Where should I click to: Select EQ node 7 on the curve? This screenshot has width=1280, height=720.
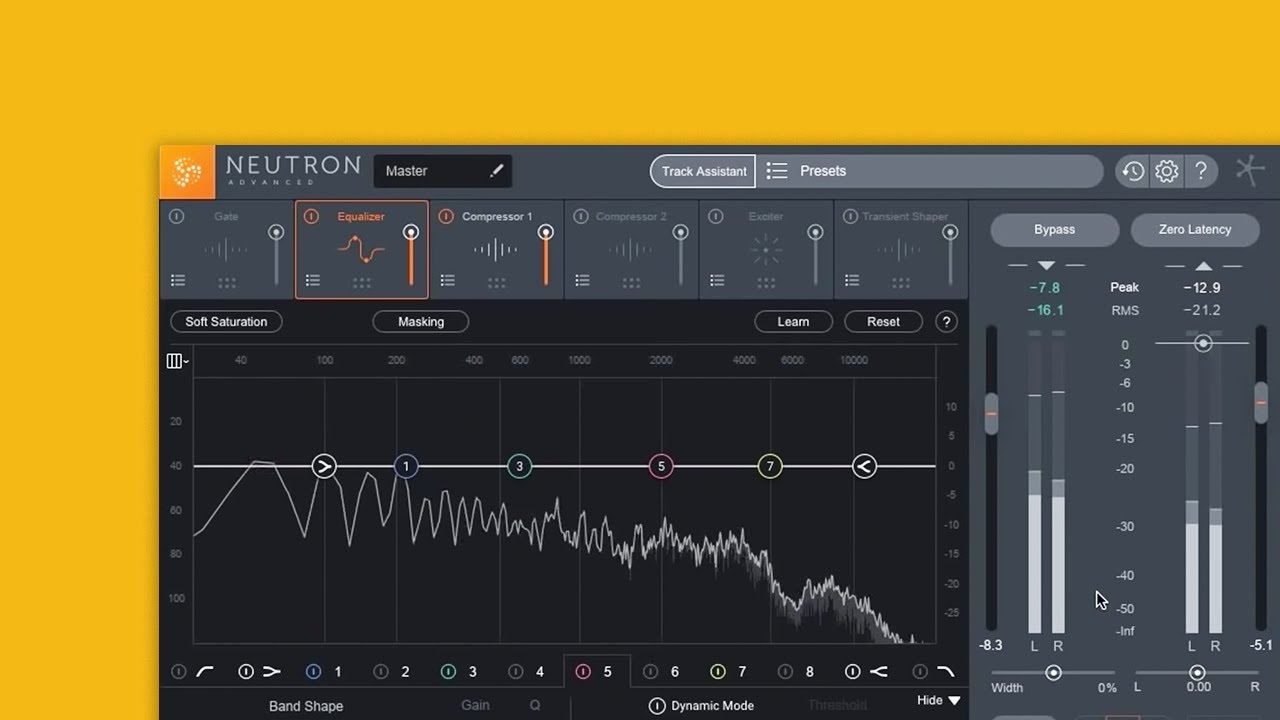point(769,466)
